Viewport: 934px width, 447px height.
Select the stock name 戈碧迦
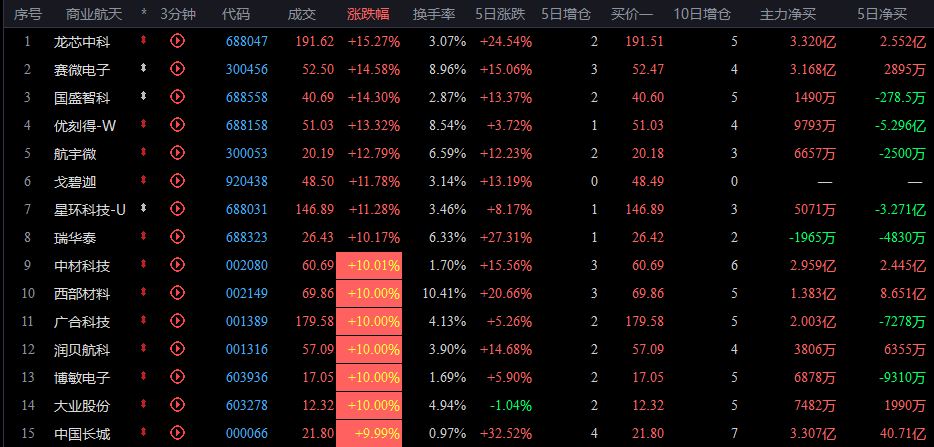click(75, 182)
